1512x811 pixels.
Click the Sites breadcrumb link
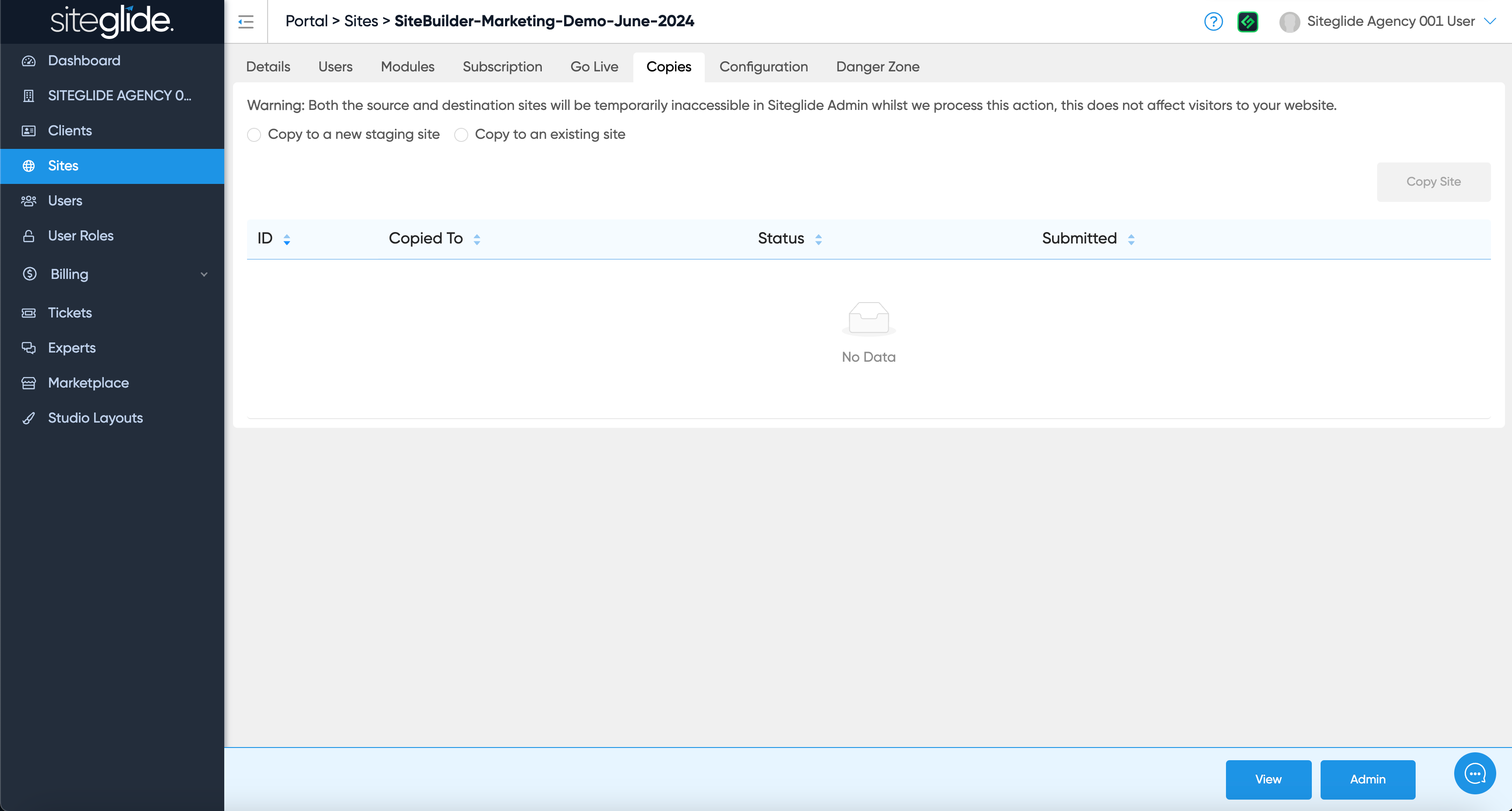pyautogui.click(x=360, y=21)
